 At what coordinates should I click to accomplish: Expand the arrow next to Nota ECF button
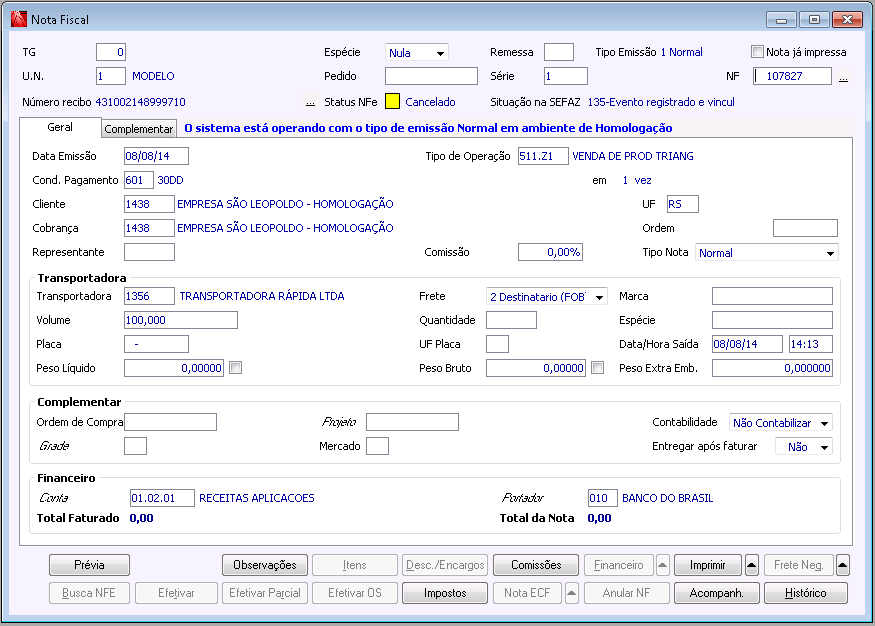coord(571,593)
